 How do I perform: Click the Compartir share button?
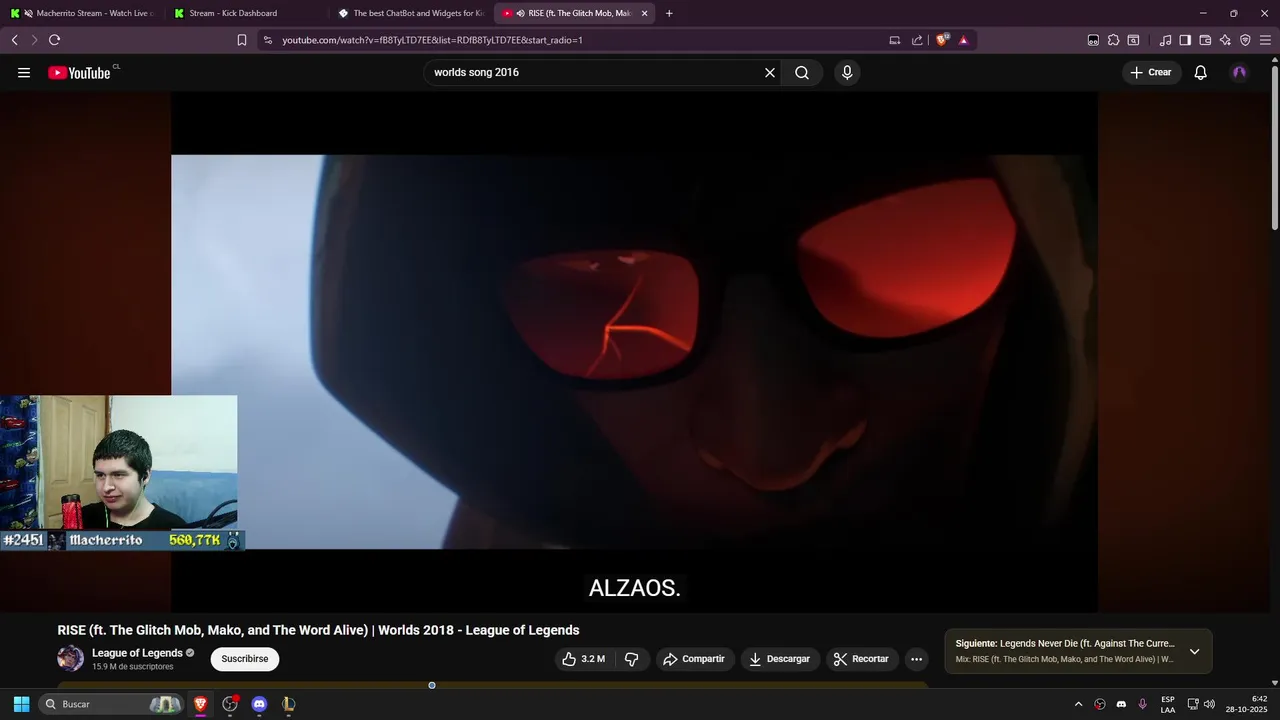694,659
